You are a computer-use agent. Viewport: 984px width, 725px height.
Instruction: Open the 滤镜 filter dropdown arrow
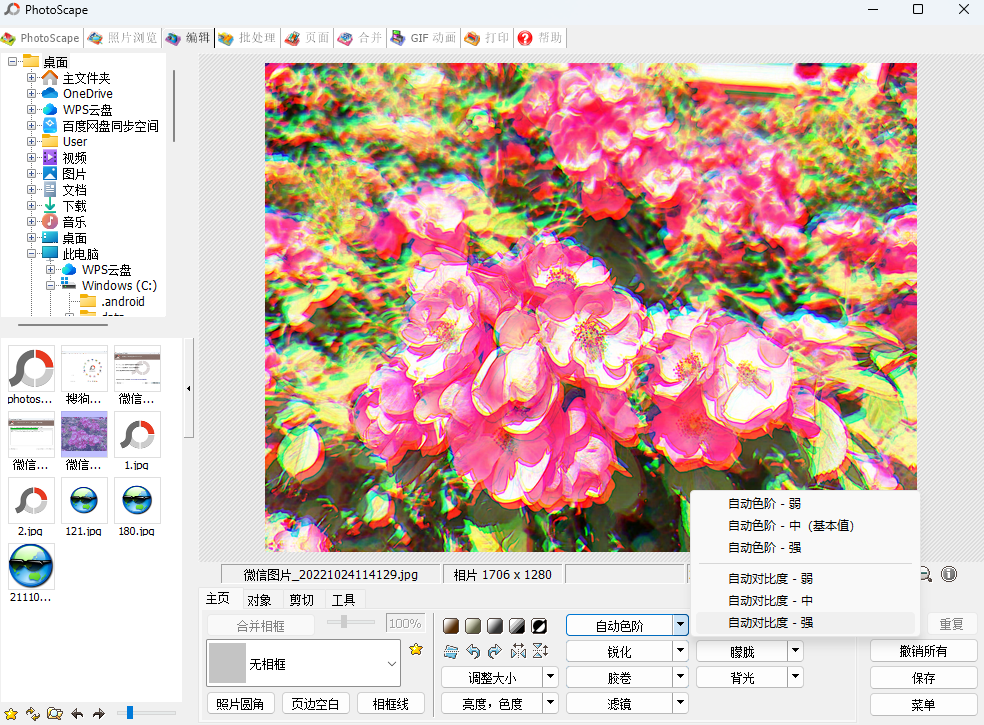[679, 702]
